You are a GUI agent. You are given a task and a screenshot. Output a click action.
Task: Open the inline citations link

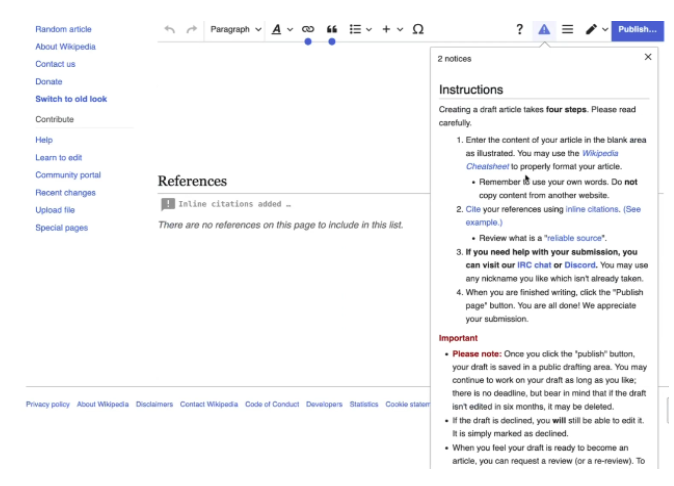point(592,209)
